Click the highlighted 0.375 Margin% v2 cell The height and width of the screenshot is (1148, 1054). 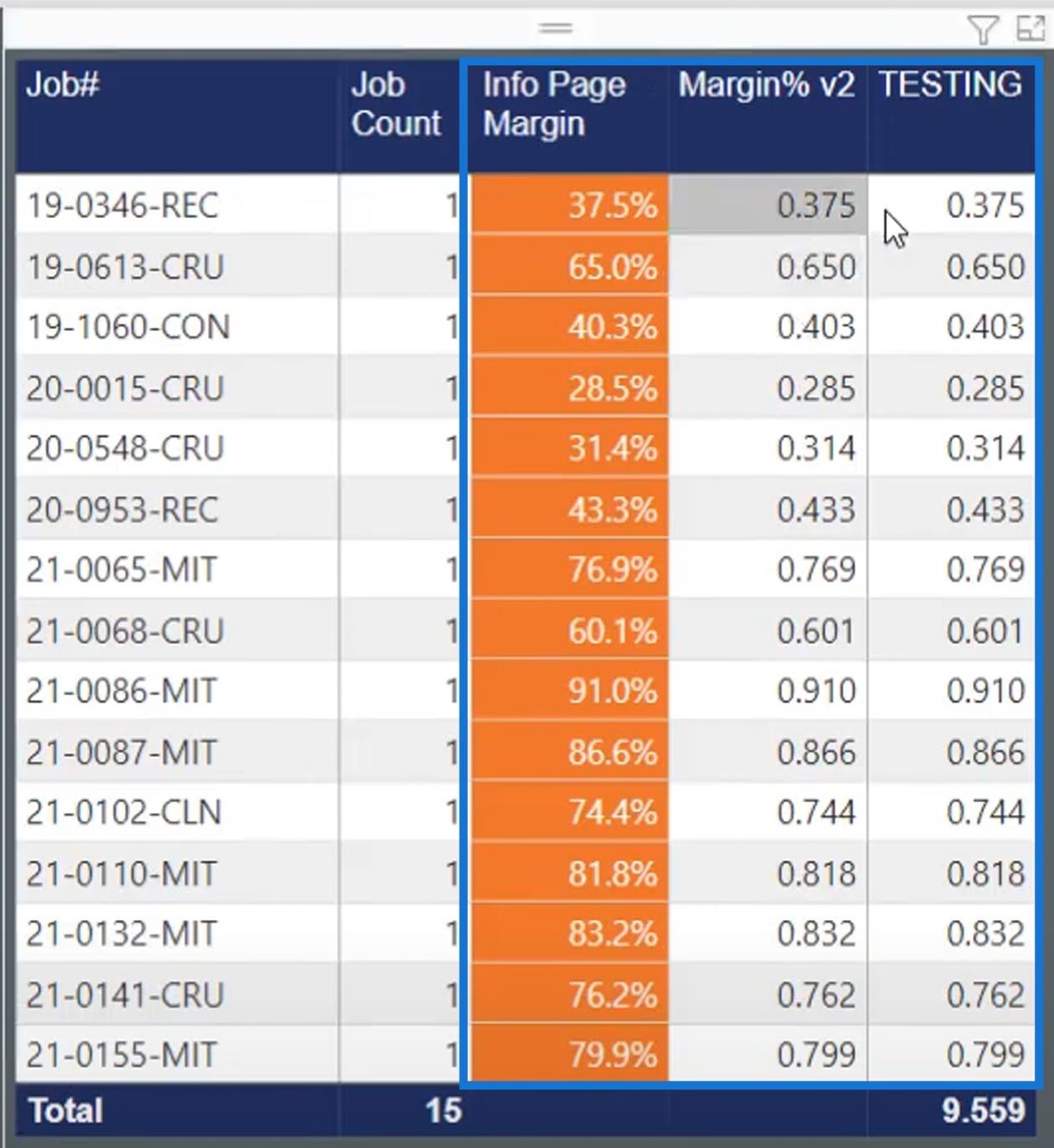[768, 205]
